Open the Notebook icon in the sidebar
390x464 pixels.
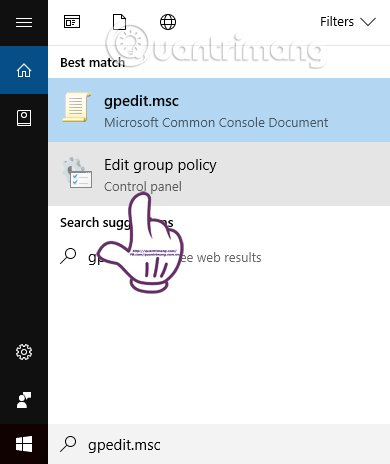(x=24, y=118)
